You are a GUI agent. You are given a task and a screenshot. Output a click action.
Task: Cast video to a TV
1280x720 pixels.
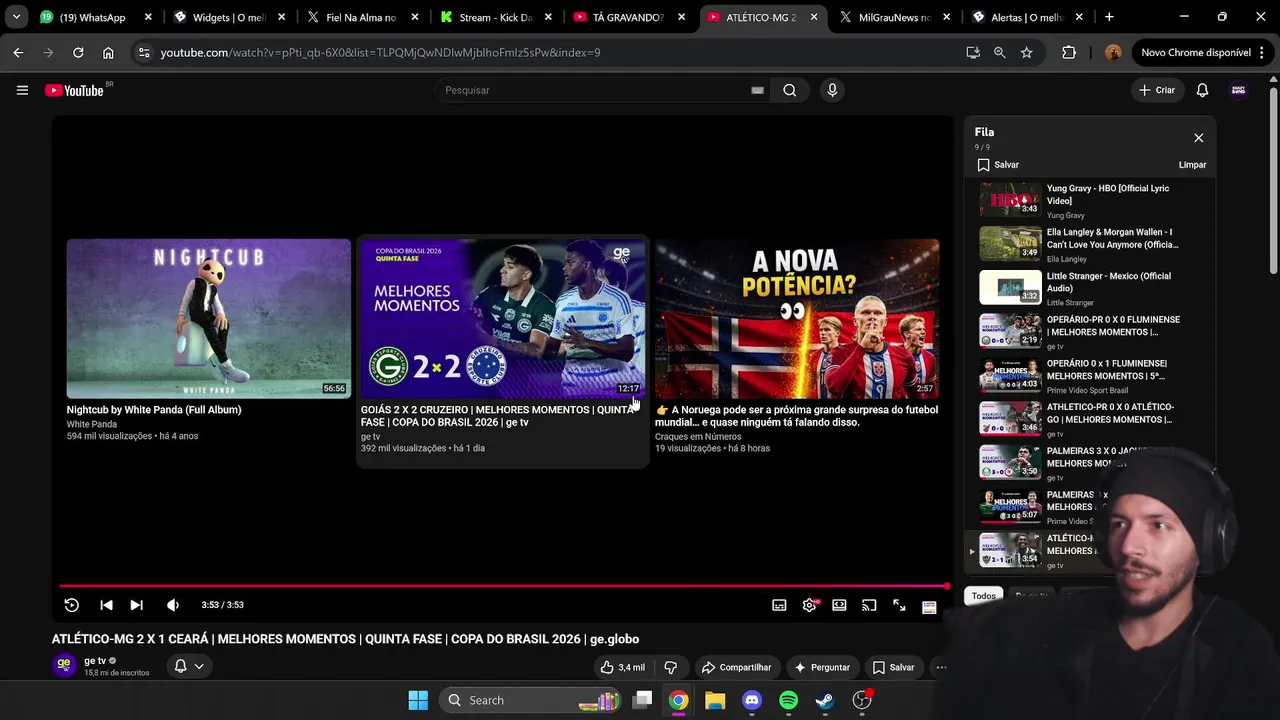click(869, 605)
